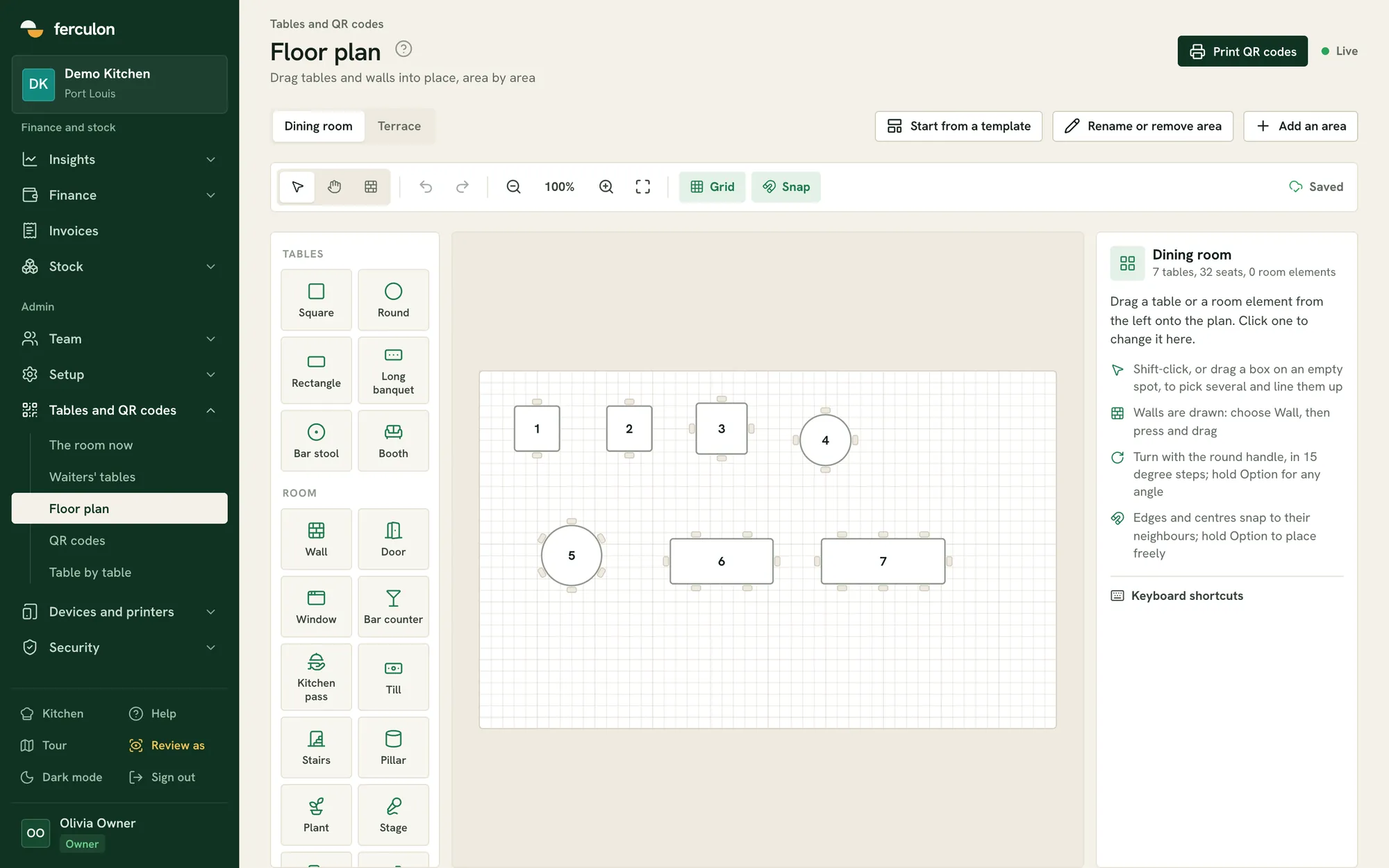The image size is (1389, 868).
Task: Expand the Stock section
Action: click(x=119, y=267)
